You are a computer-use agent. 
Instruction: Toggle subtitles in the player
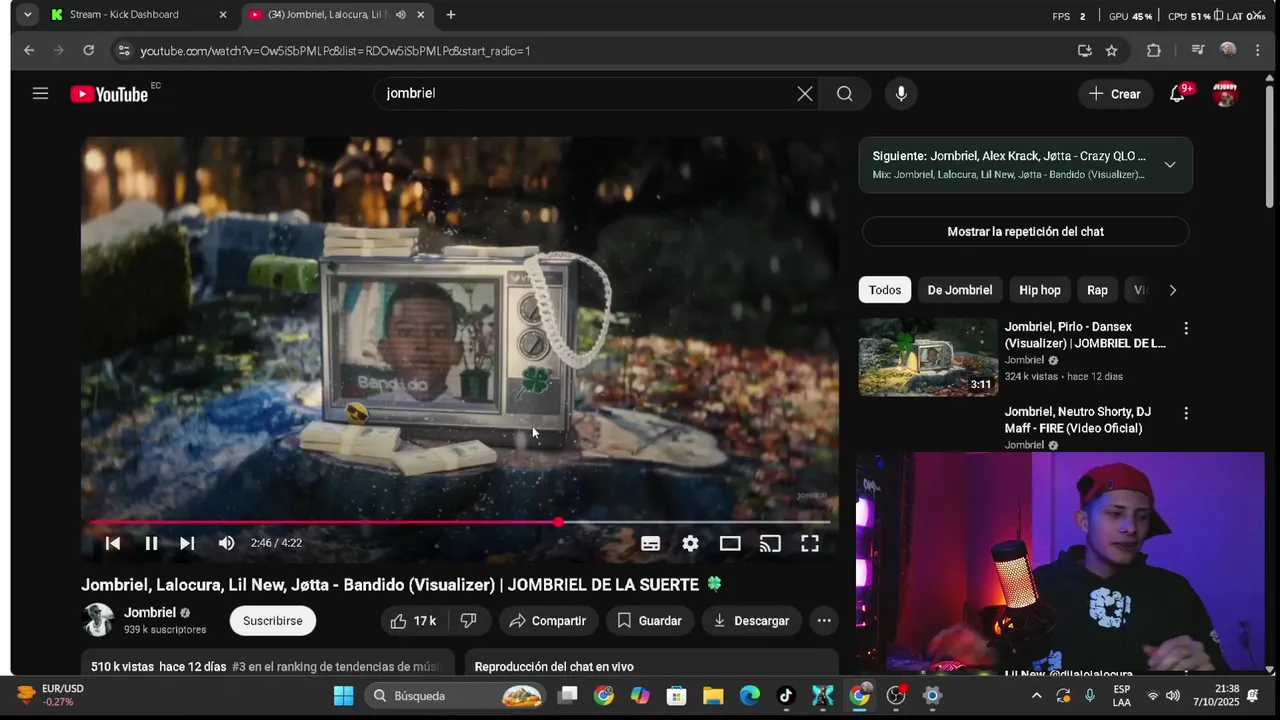650,543
